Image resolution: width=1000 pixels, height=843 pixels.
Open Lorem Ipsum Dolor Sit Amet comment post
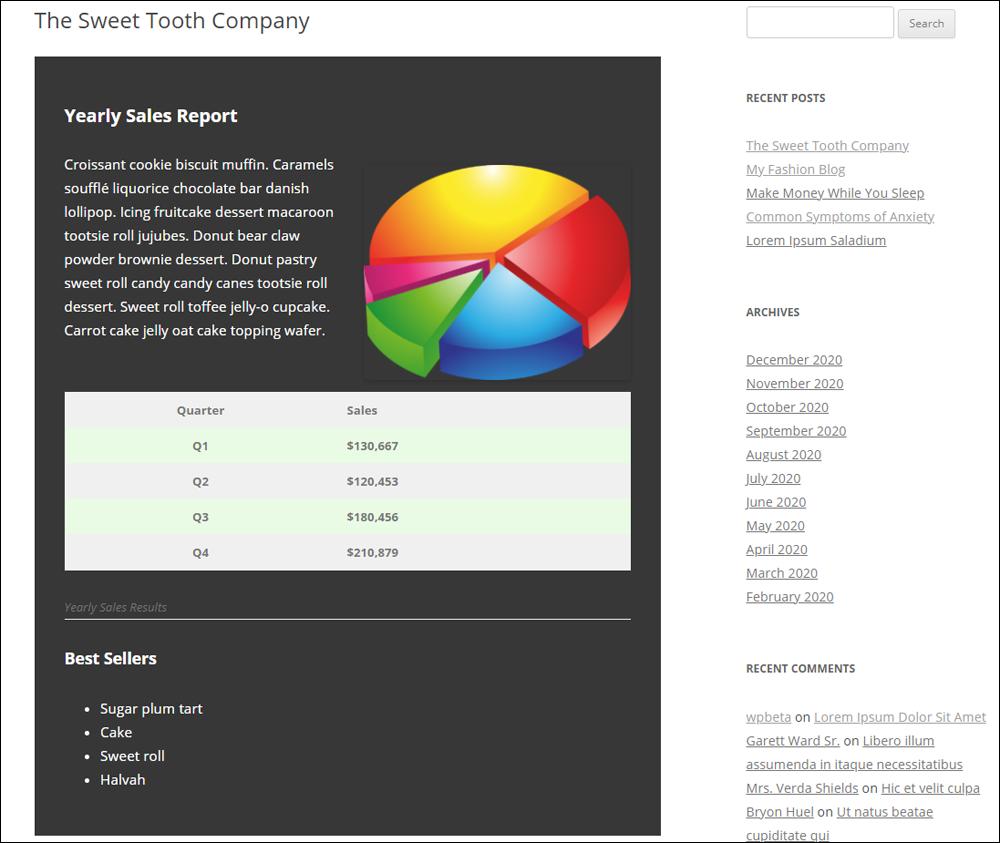pos(899,717)
